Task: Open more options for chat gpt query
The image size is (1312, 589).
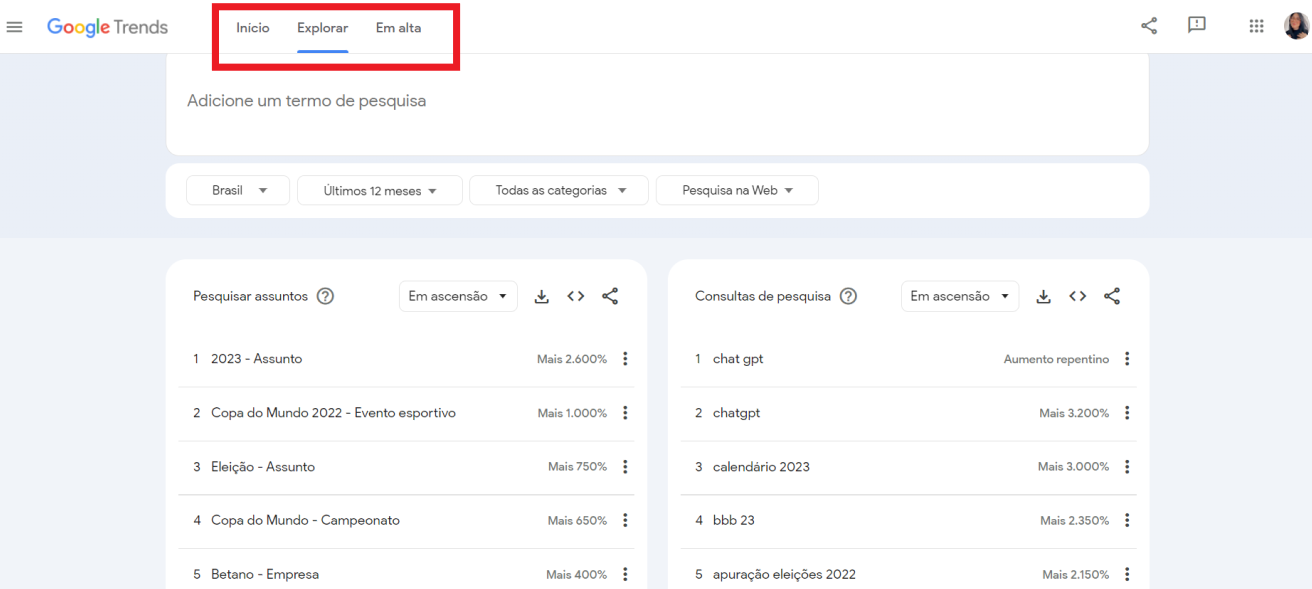Action: [x=1127, y=359]
